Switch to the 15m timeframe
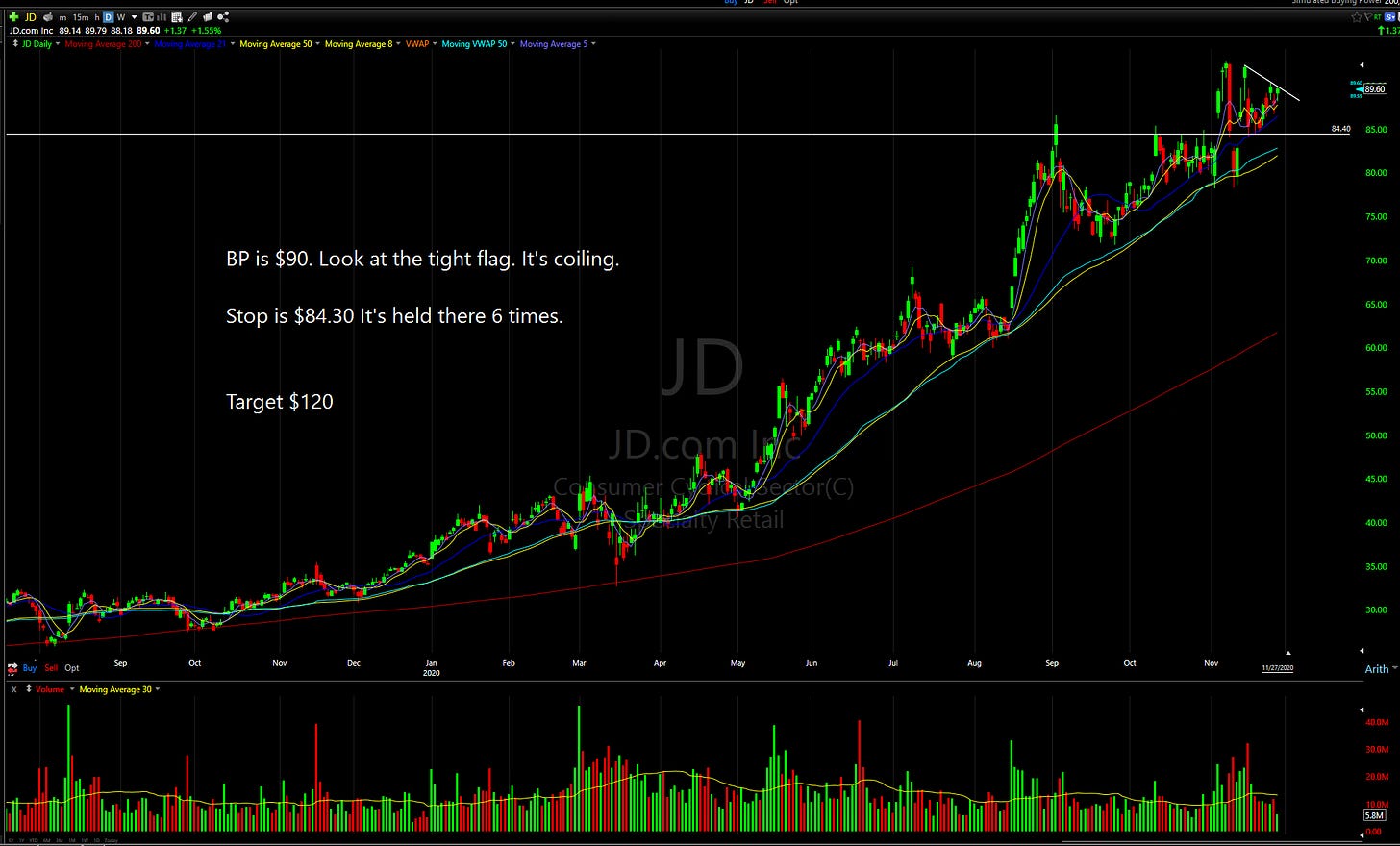This screenshot has width=1400, height=846. pos(81,17)
